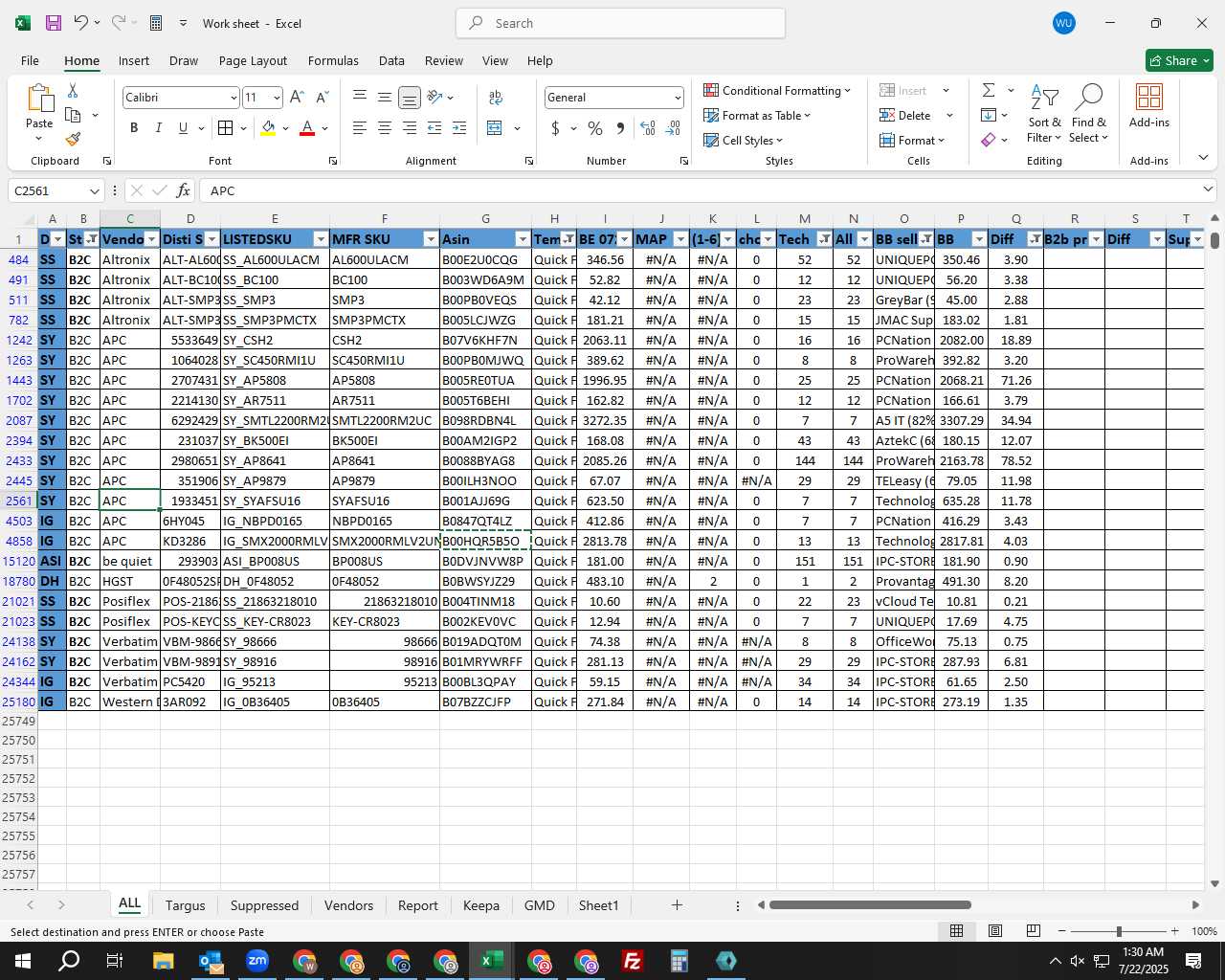
Task: Click the Insert Function fx icon
Action: tap(184, 190)
